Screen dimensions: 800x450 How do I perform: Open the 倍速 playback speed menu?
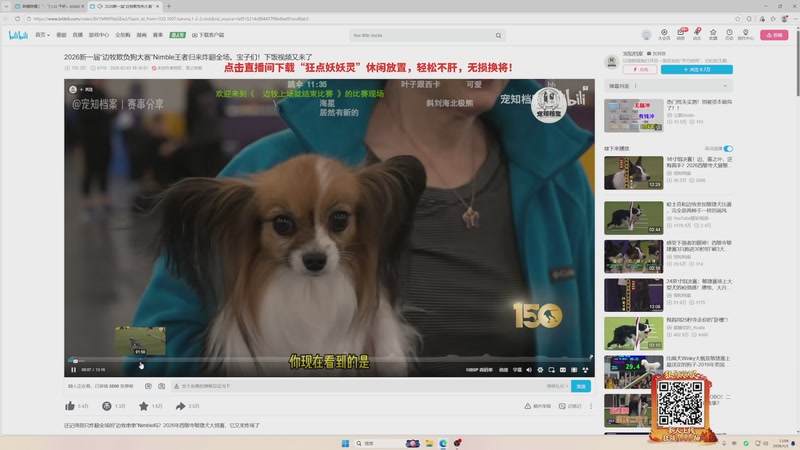point(504,369)
